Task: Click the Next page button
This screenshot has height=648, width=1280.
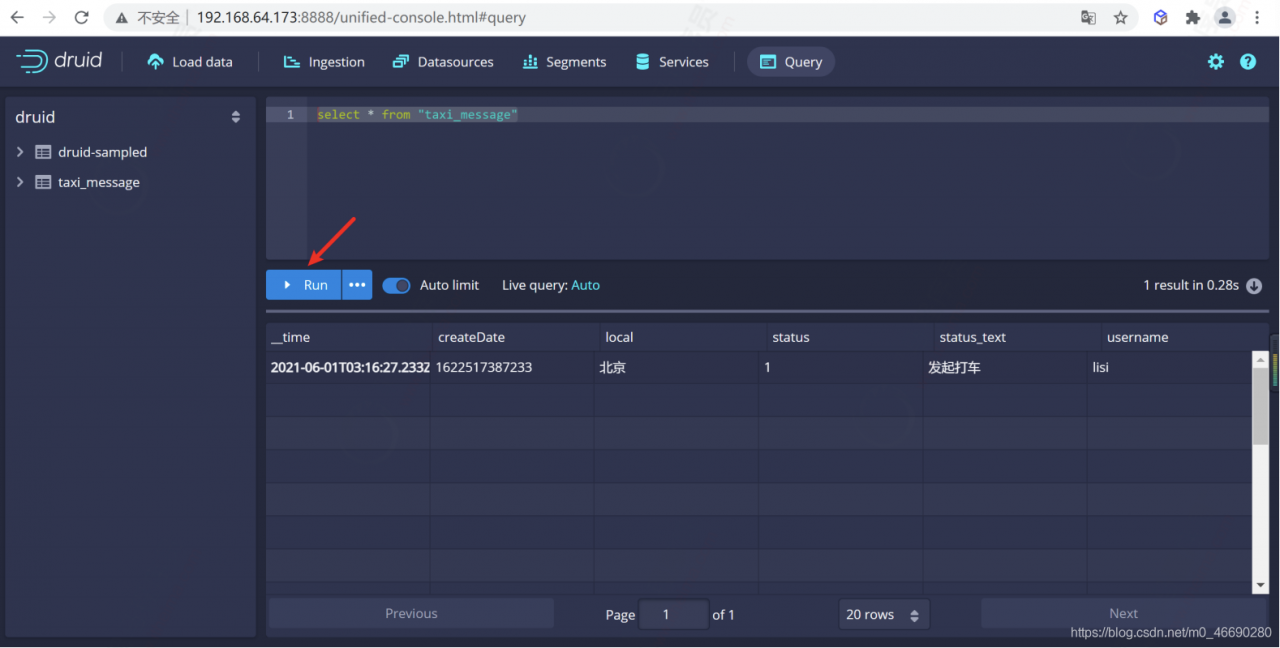Action: point(1124,614)
